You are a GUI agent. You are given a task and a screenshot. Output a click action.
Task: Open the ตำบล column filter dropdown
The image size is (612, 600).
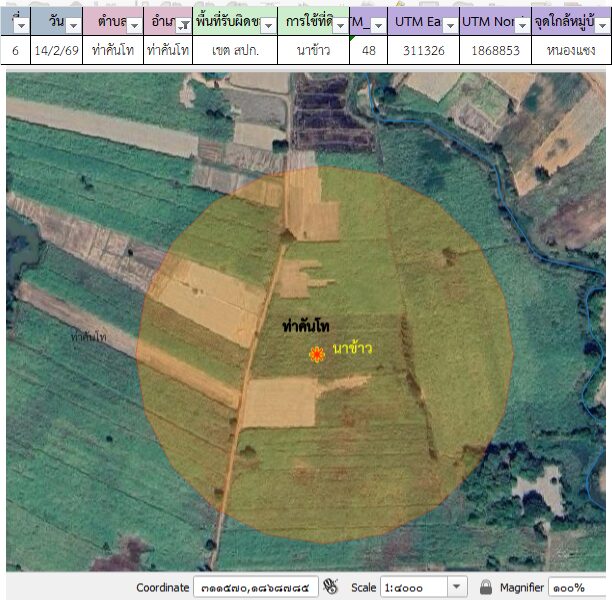pos(133,26)
